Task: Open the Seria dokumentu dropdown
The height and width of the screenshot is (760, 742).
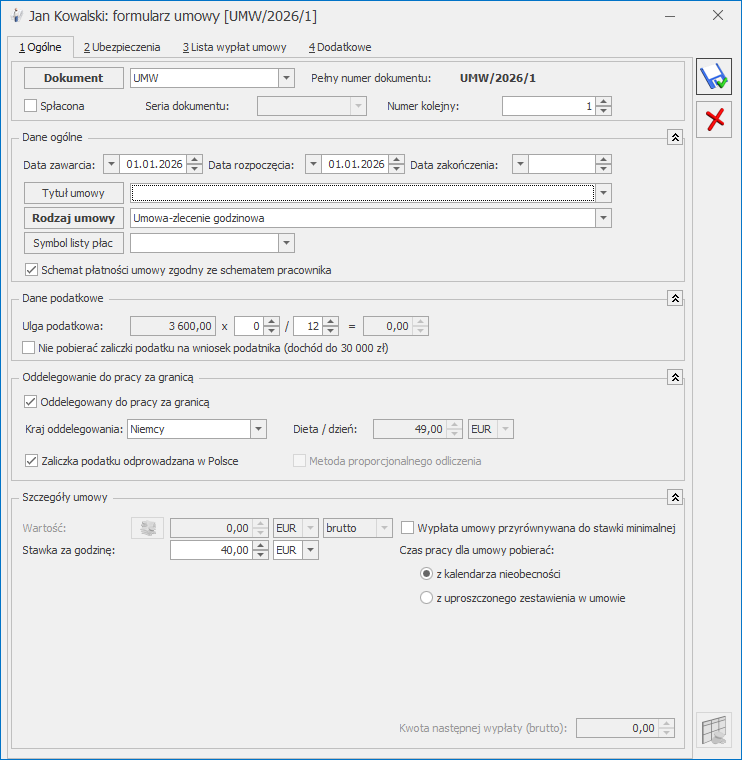Action: pyautogui.click(x=358, y=106)
